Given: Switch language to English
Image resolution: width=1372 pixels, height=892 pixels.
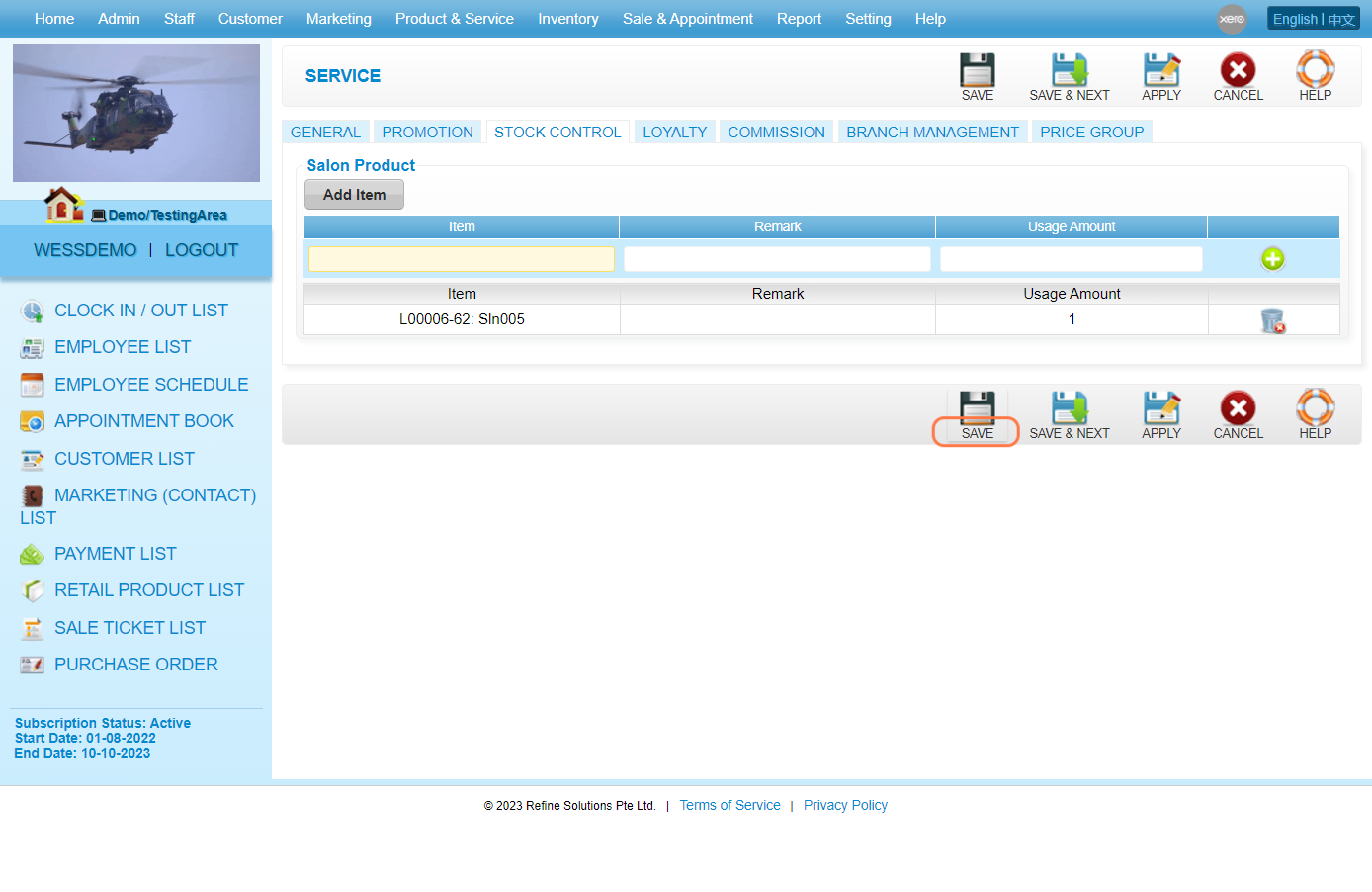Looking at the screenshot, I should (x=1295, y=19).
